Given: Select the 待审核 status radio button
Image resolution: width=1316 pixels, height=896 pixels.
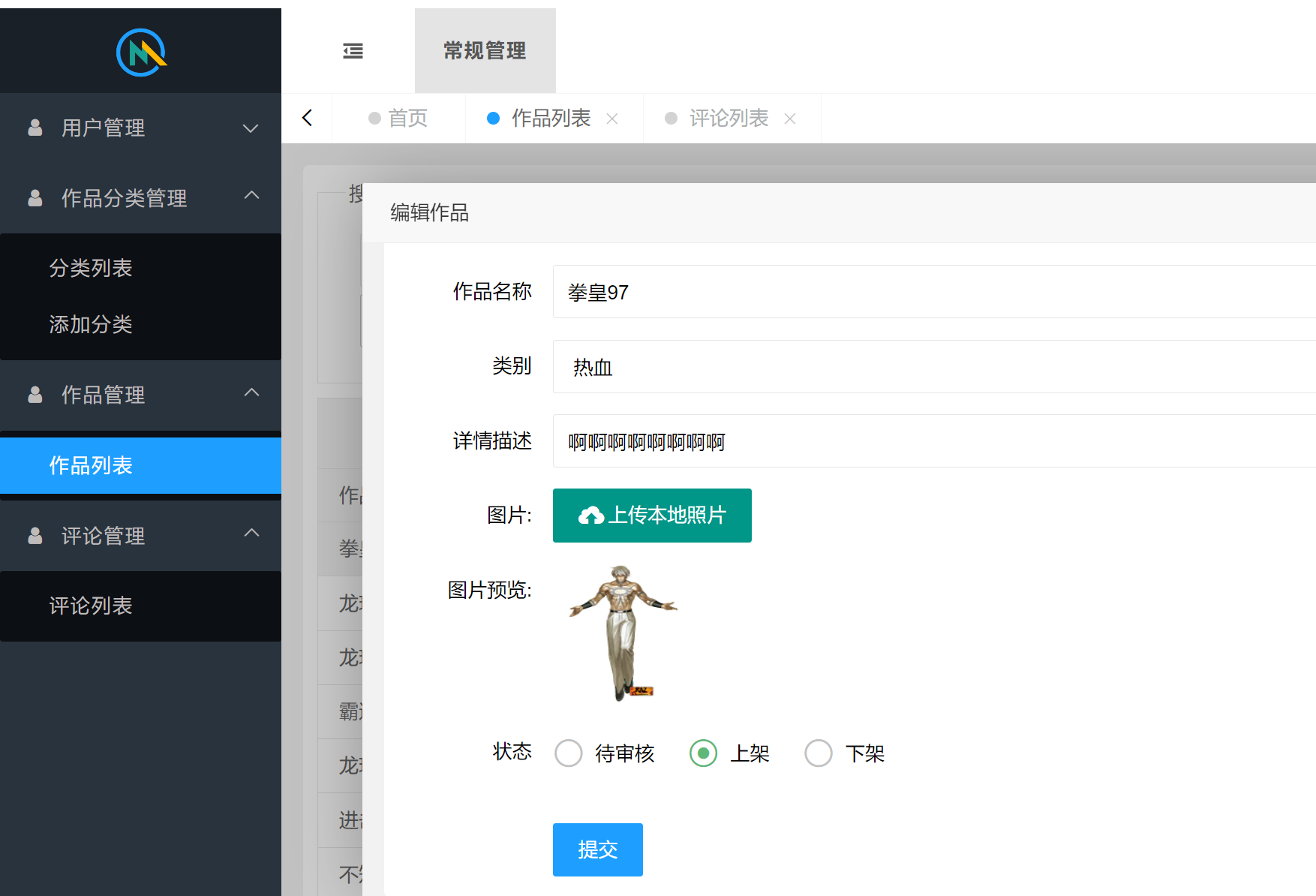Looking at the screenshot, I should (x=568, y=753).
